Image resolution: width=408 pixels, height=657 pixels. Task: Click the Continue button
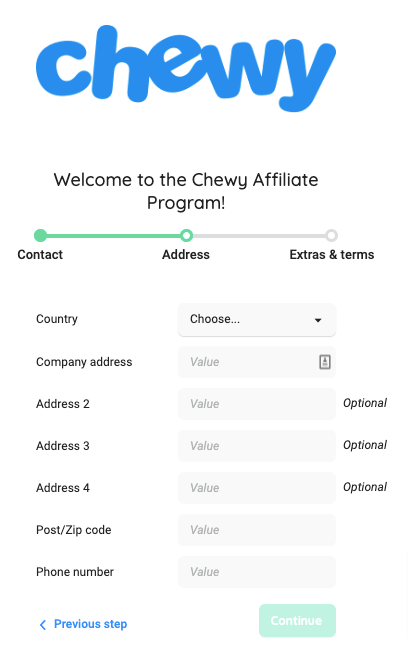click(297, 621)
